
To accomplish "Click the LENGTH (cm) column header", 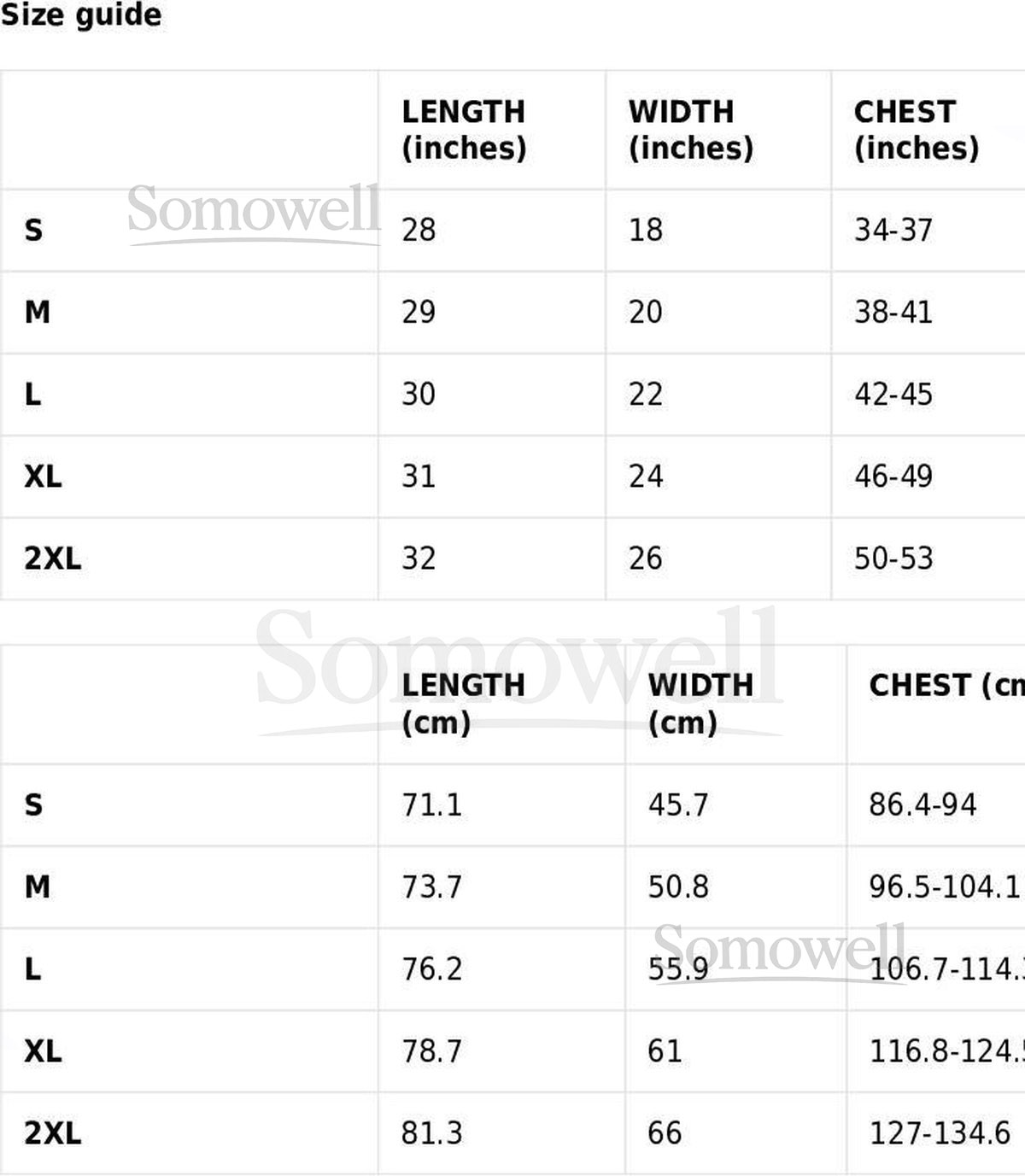I will pos(463,704).
